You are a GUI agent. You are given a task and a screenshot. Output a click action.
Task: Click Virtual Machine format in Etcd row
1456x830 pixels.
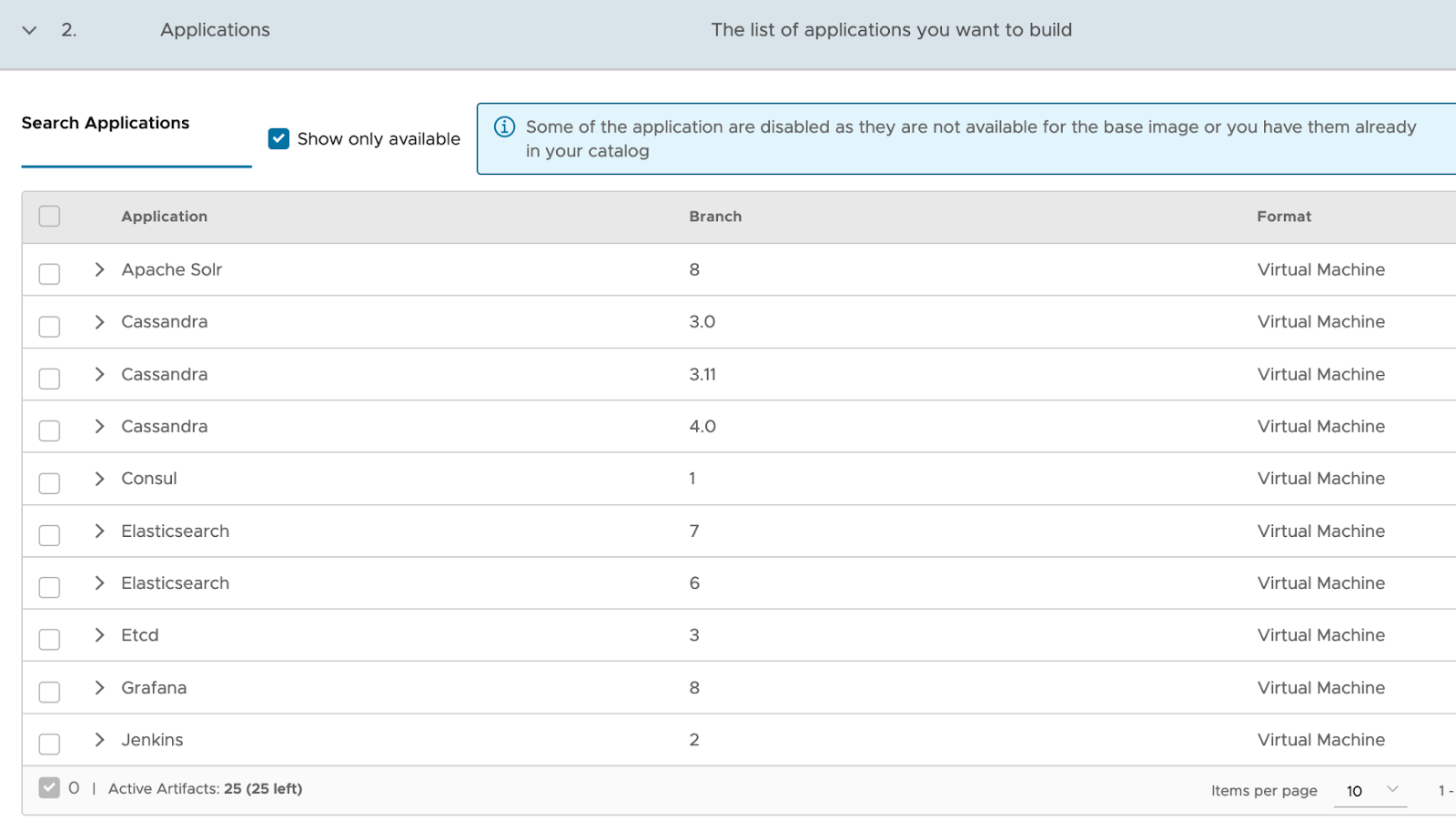pos(1321,635)
